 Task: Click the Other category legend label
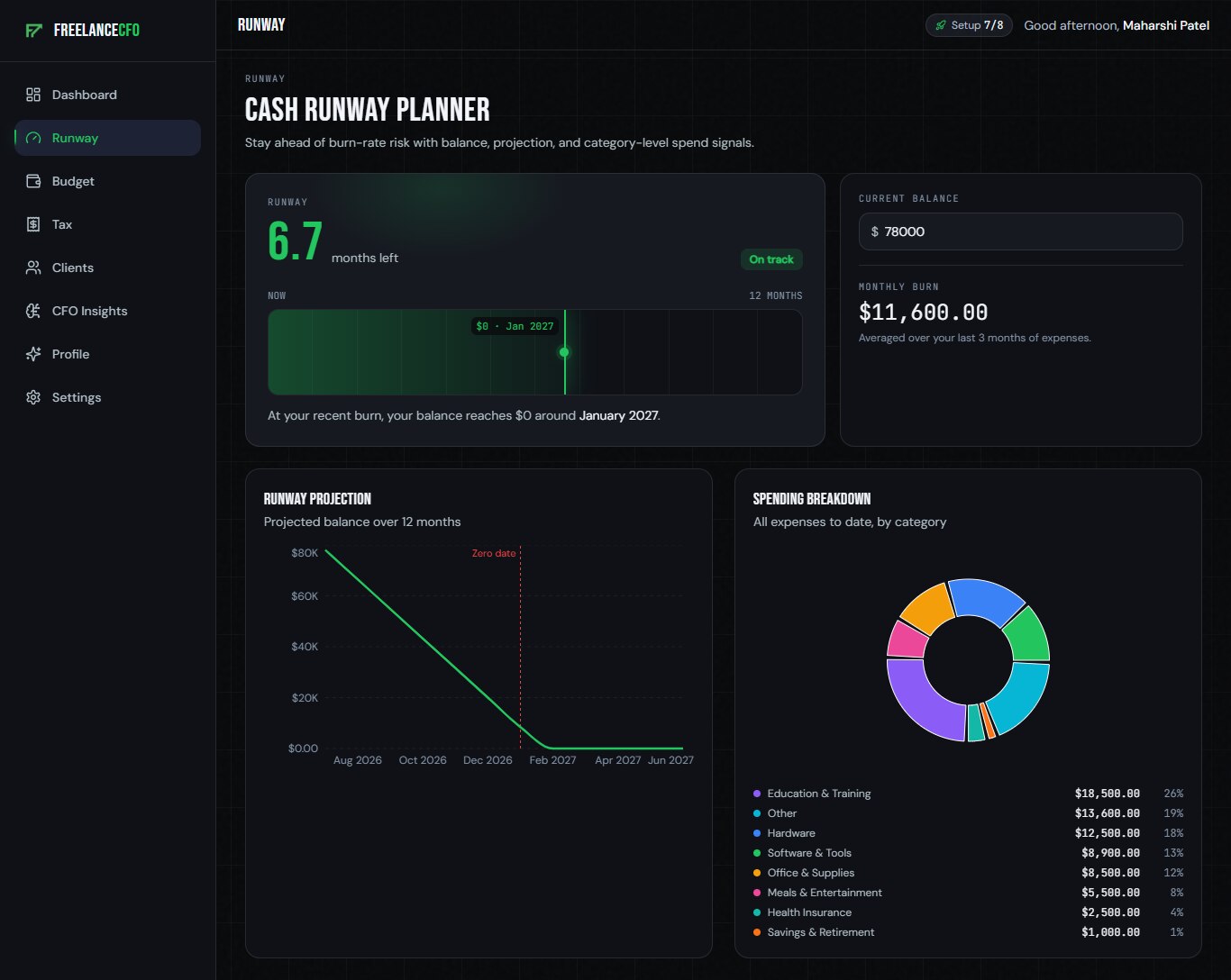coord(782,813)
